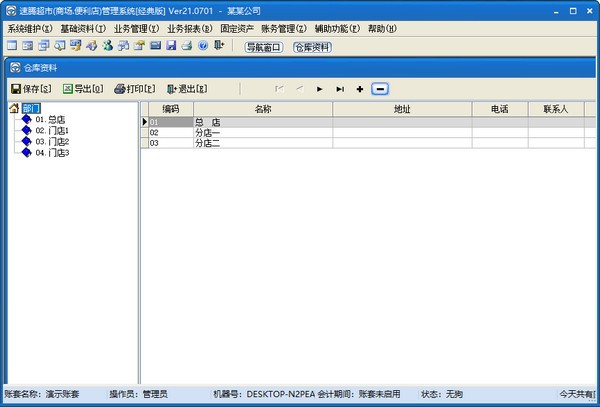The image size is (600, 407).
Task: Select 01. 总店 in department tree
Action: tap(50, 120)
